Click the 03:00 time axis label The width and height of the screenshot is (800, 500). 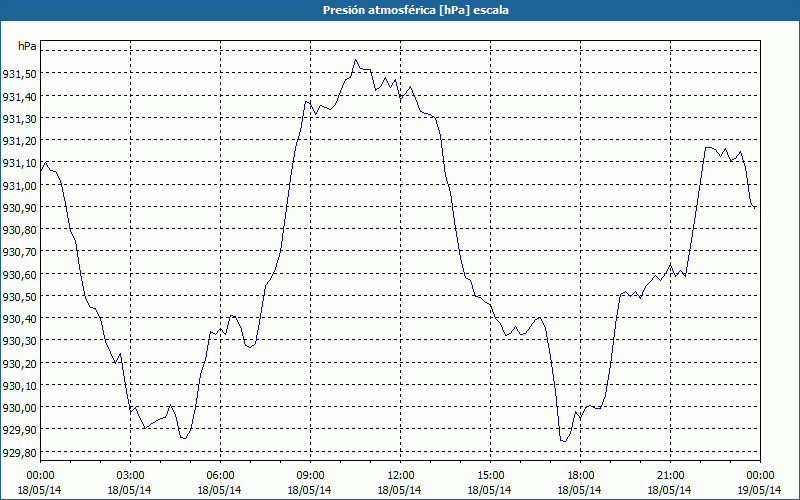point(130,475)
